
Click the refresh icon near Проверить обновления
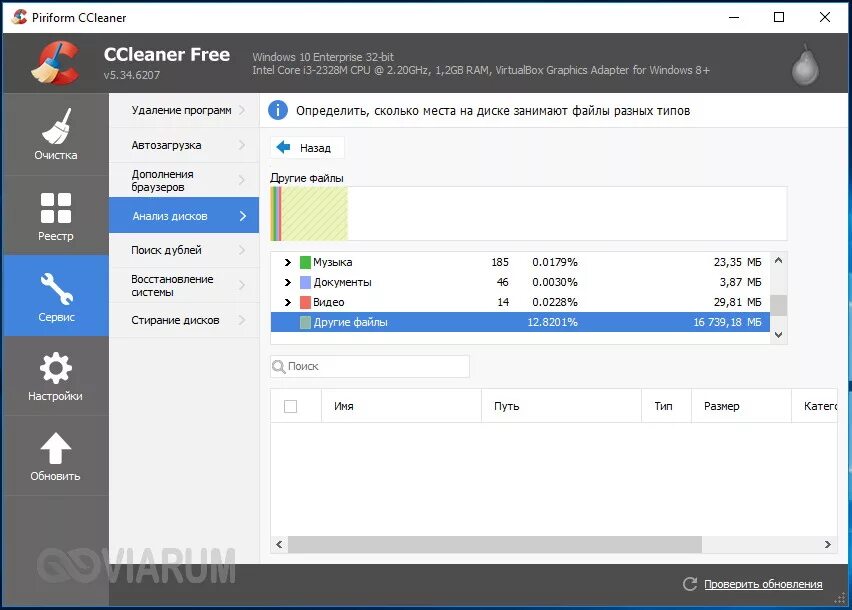click(690, 584)
